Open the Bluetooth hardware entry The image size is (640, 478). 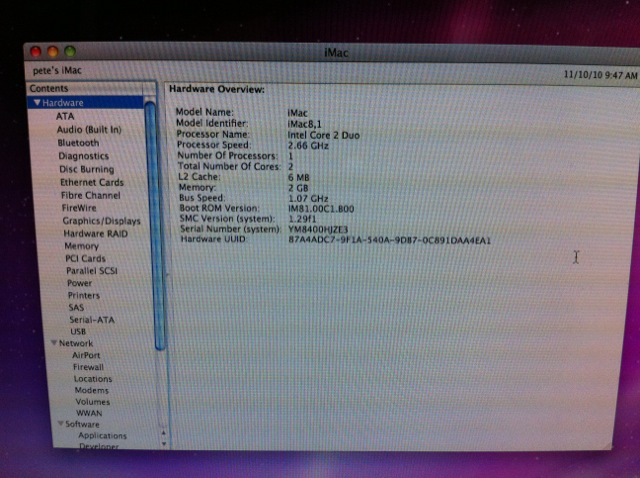(78, 143)
